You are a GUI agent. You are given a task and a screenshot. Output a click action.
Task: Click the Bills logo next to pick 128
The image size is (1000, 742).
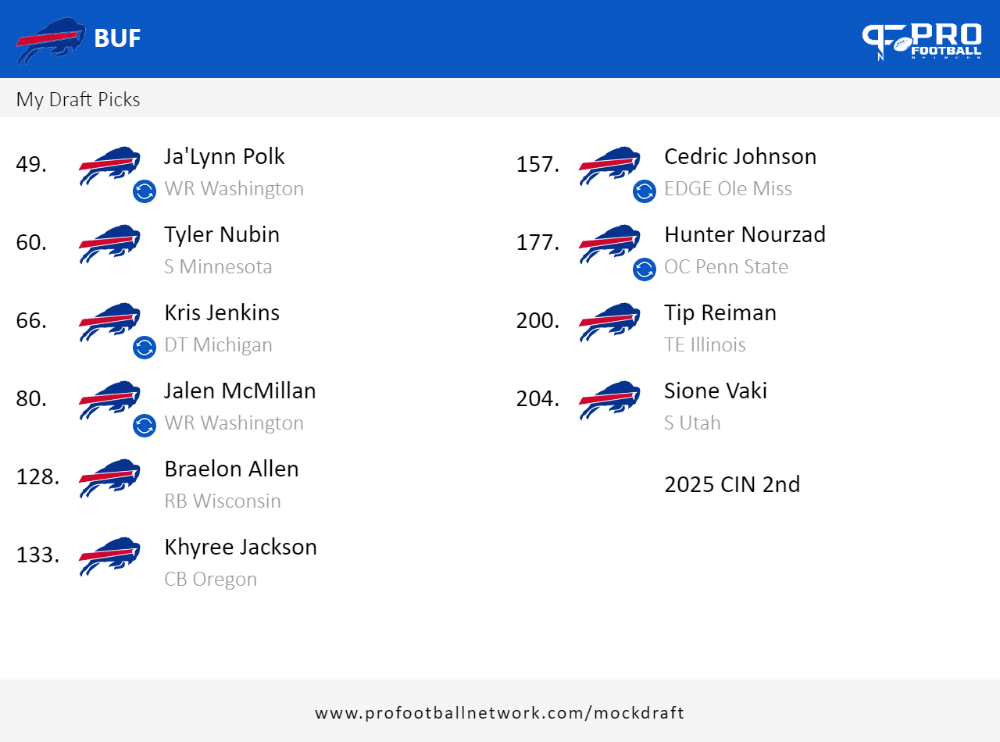(x=110, y=478)
